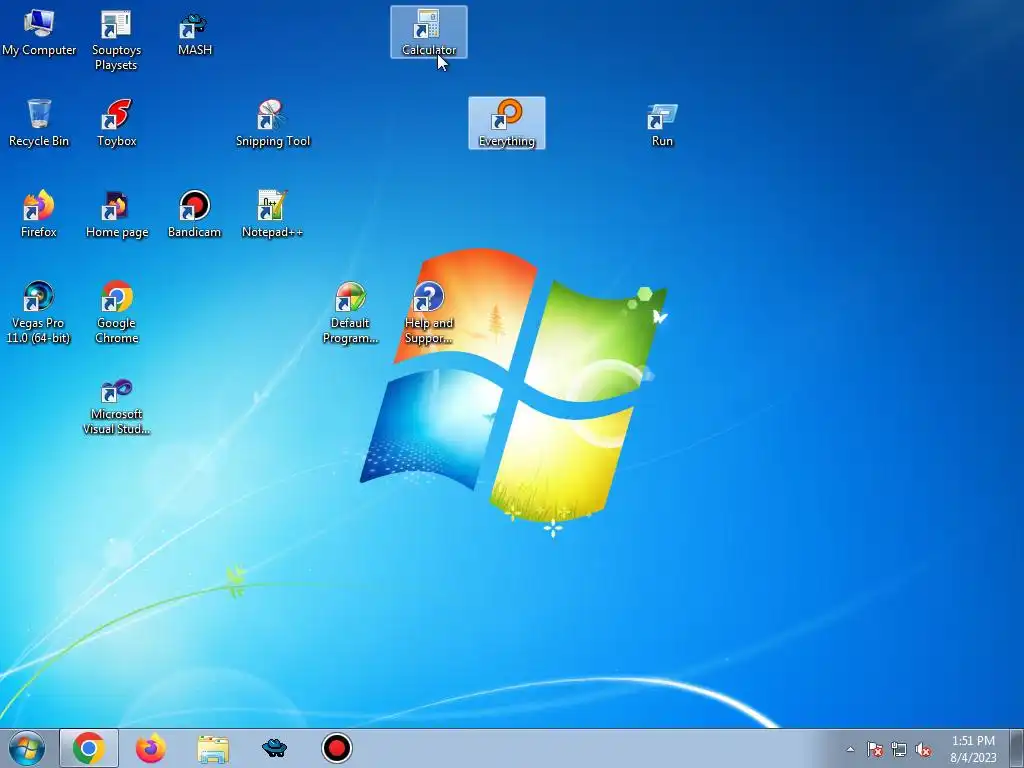Click the Run desktop shortcut

662,123
